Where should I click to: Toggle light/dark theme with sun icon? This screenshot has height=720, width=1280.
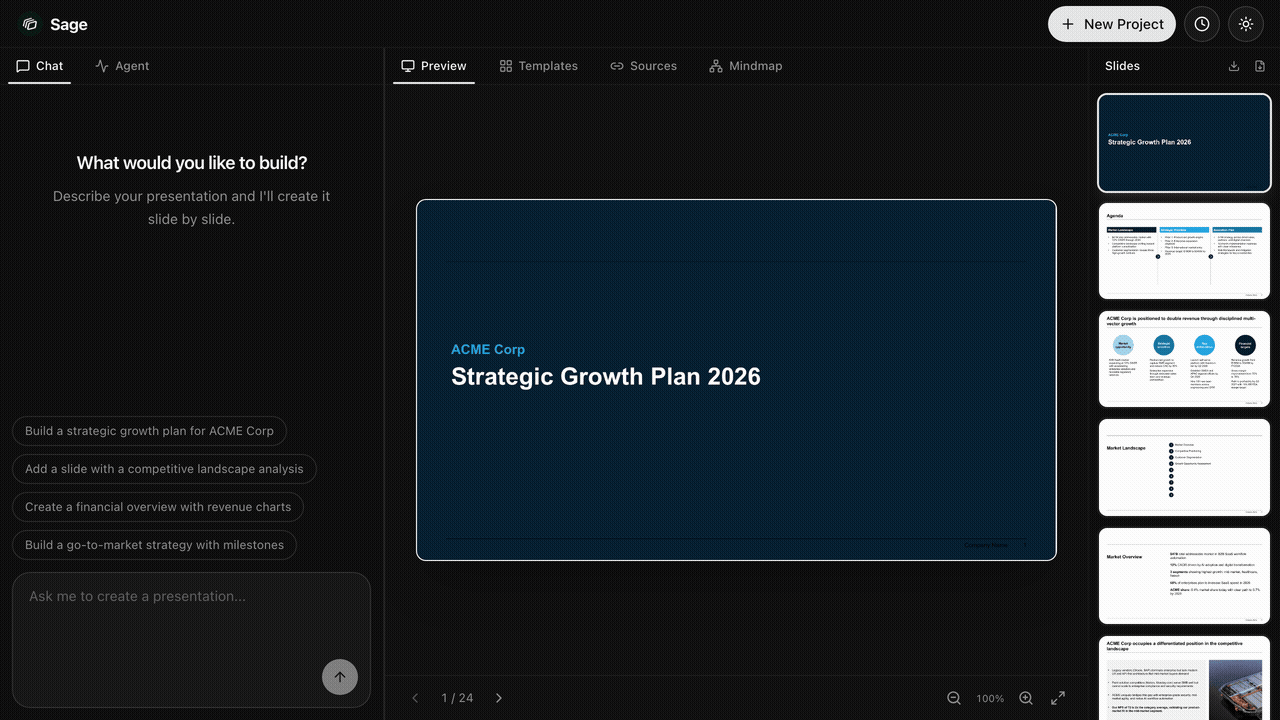pyautogui.click(x=1245, y=24)
